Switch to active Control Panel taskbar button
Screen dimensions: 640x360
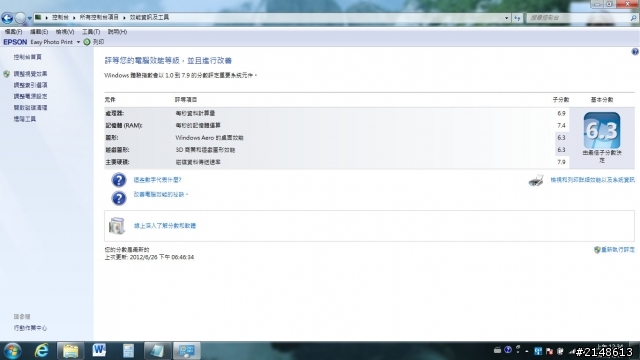click(x=187, y=351)
